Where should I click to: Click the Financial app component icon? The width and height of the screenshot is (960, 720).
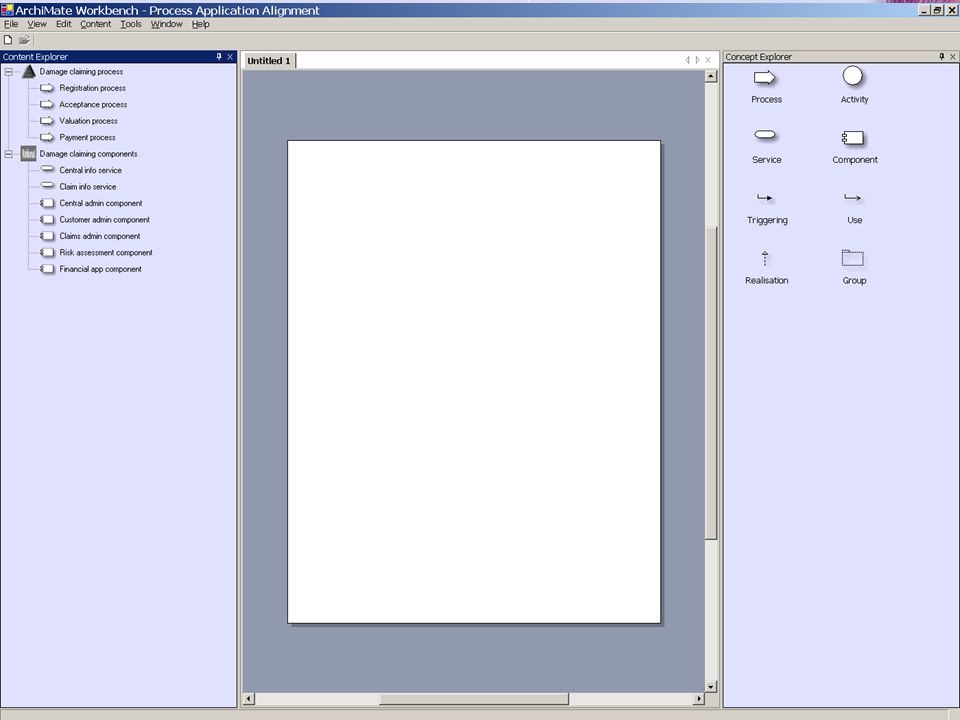click(x=47, y=269)
